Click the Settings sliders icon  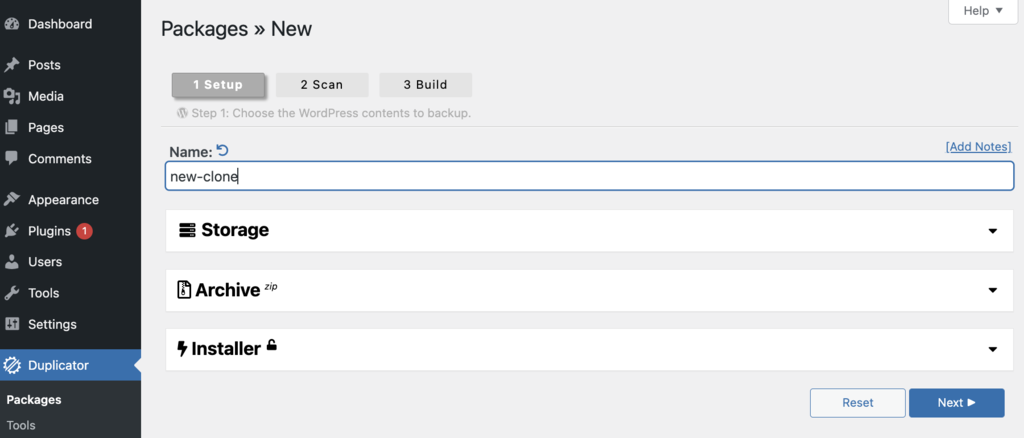[12, 324]
